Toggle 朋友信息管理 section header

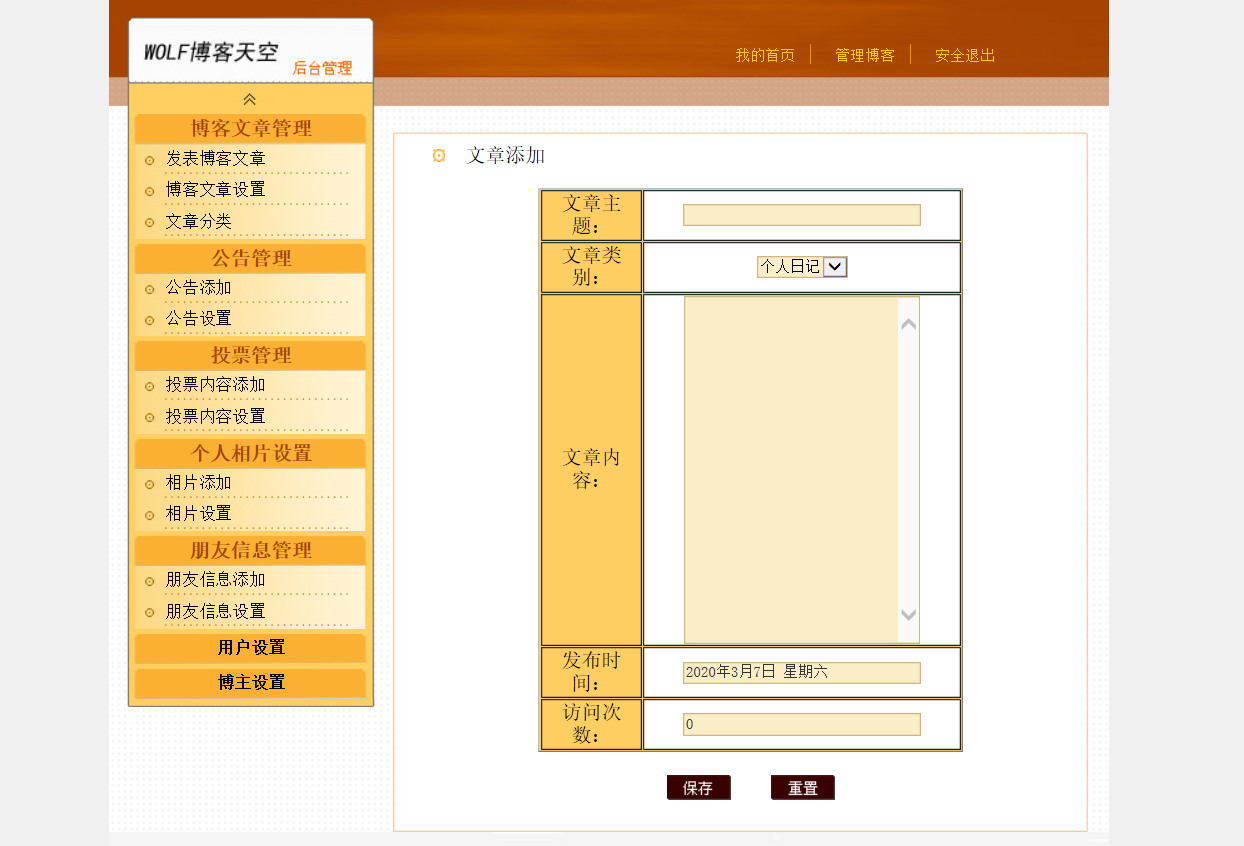click(250, 550)
